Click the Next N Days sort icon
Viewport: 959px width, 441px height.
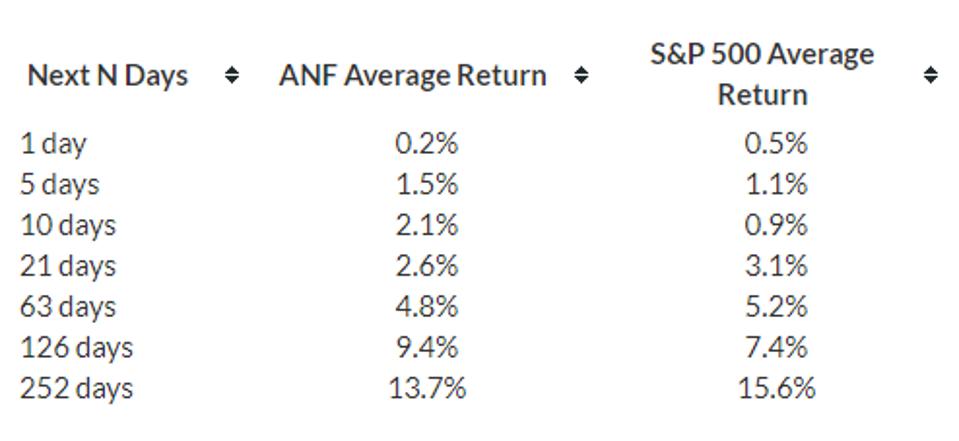[x=232, y=76]
